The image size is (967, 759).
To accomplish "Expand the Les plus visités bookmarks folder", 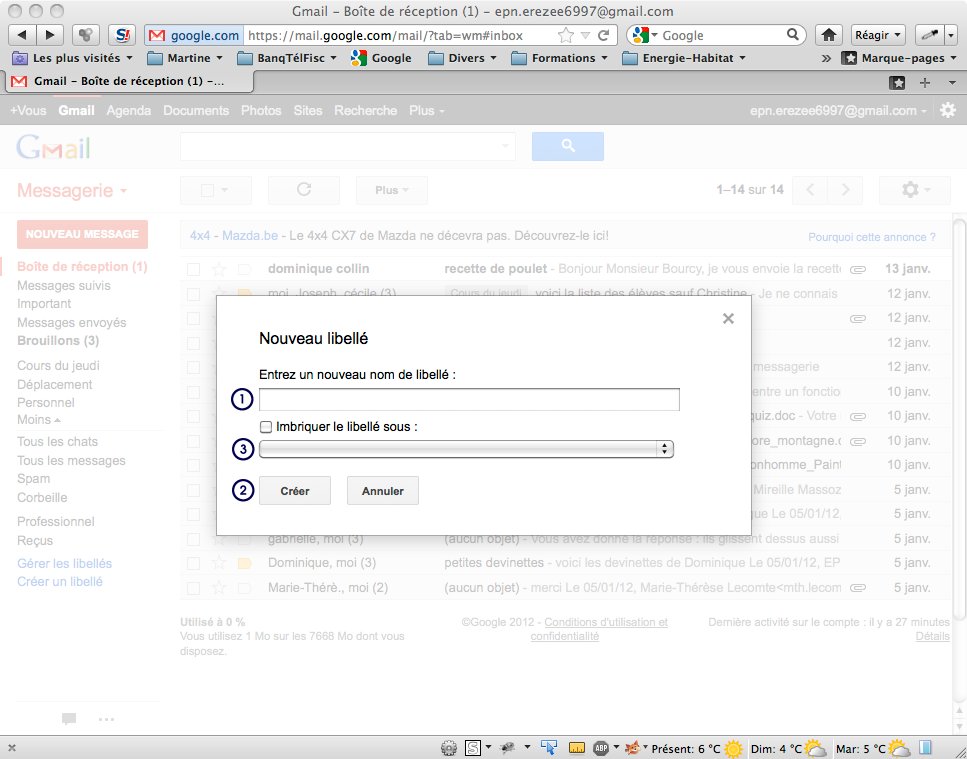I will click(x=73, y=59).
